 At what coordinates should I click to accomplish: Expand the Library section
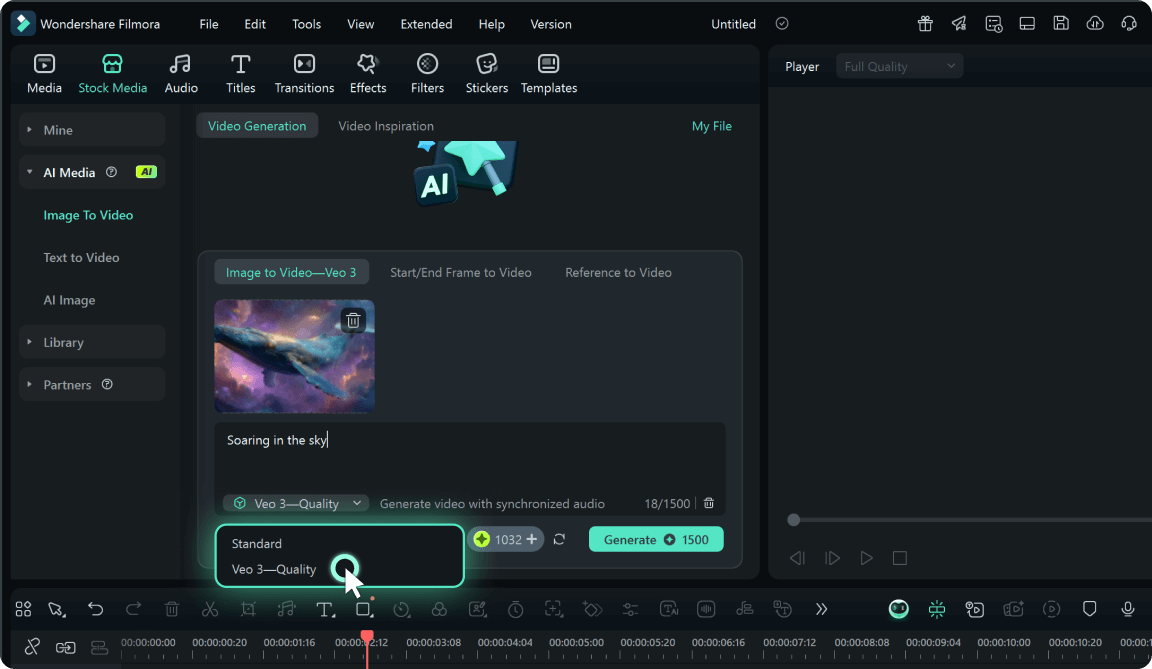[29, 342]
